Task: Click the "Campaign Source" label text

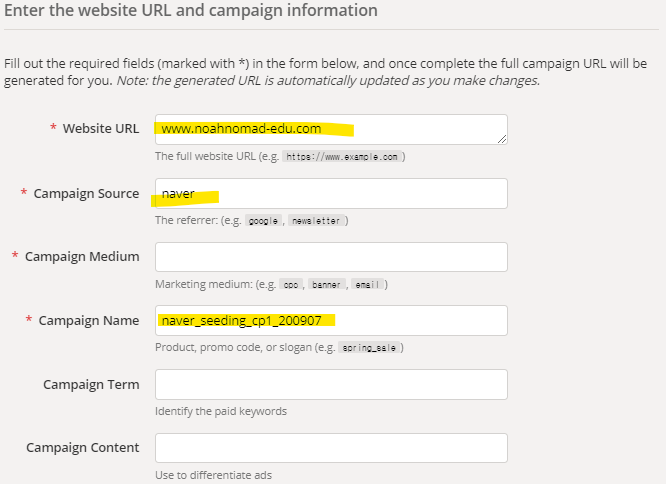Action: (x=86, y=193)
